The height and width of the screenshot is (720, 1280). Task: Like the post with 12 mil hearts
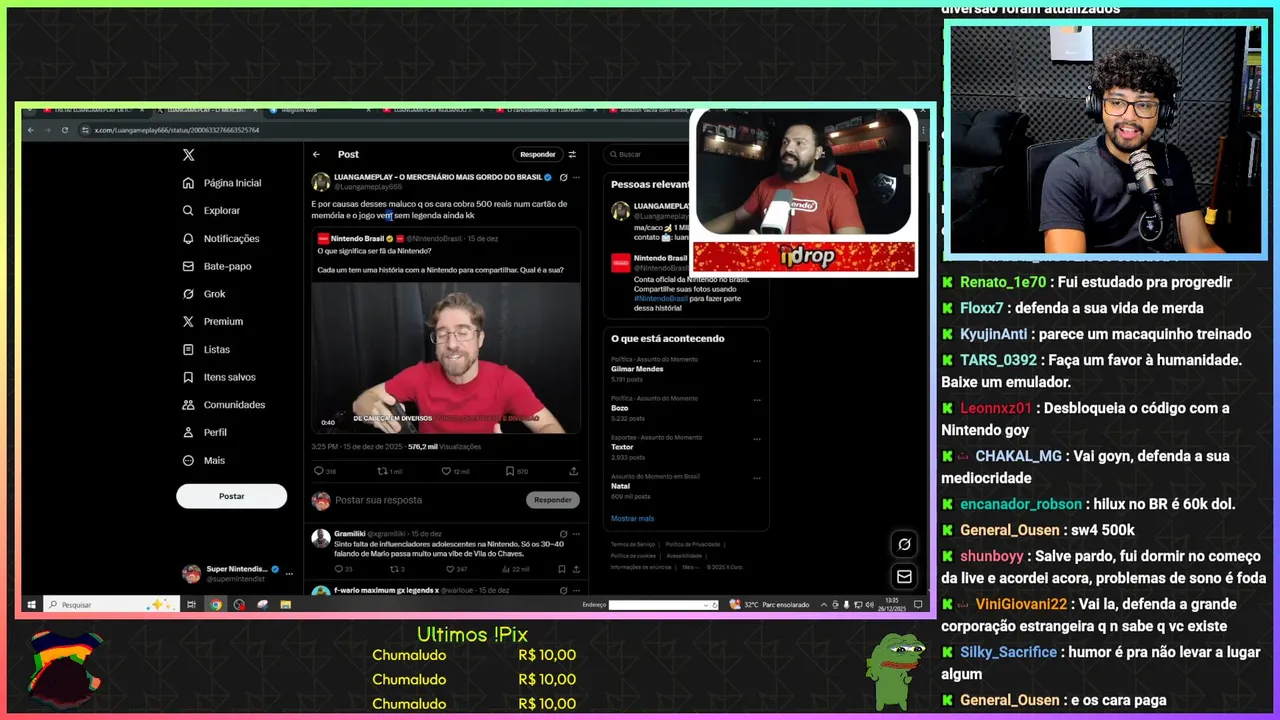tap(446, 471)
